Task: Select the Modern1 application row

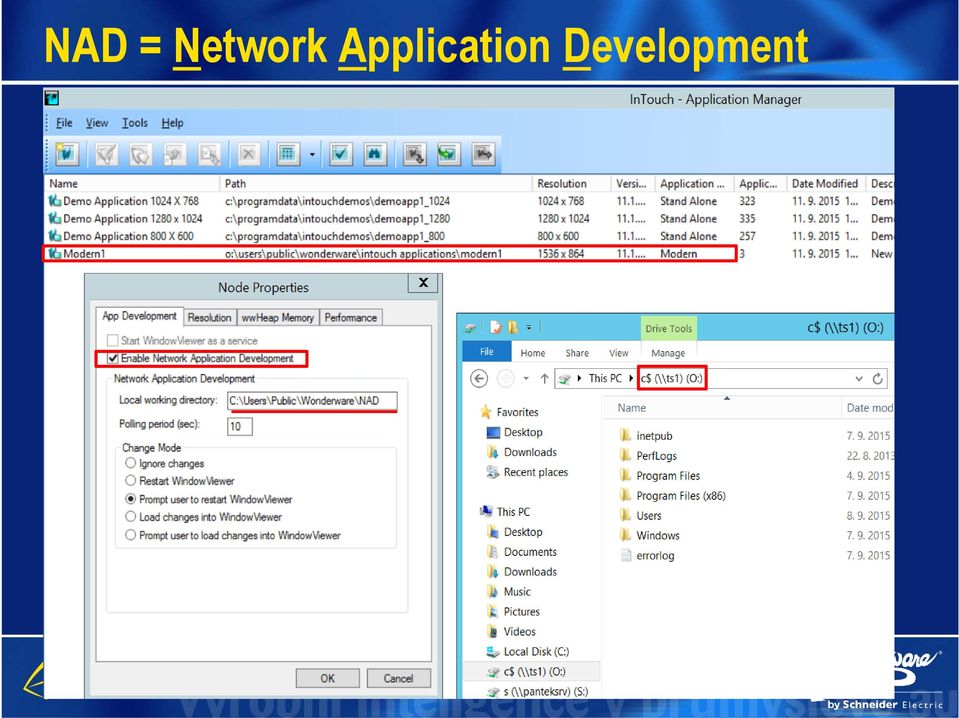Action: [x=468, y=254]
